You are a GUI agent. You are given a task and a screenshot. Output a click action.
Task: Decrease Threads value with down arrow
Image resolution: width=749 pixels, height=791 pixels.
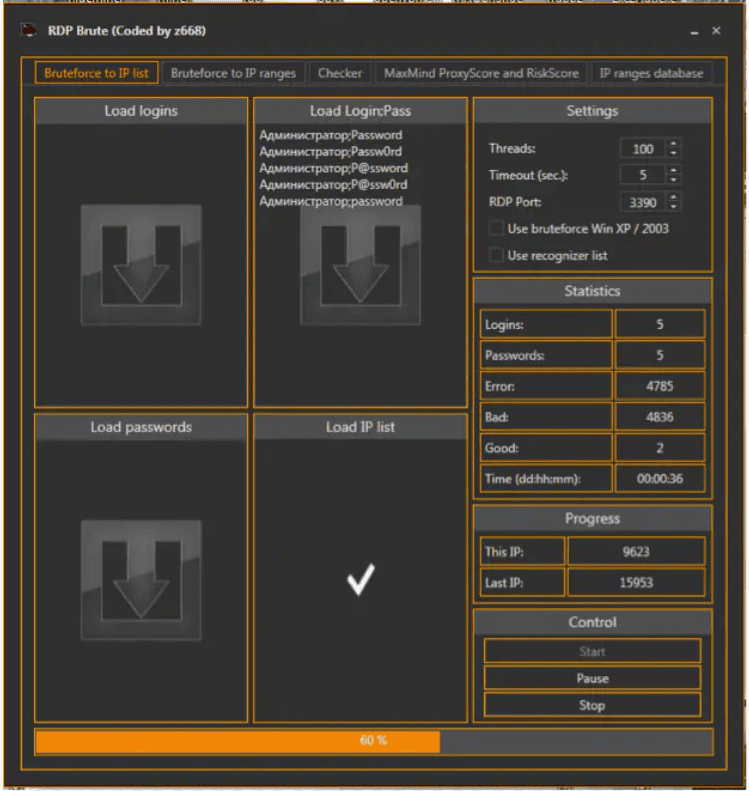(x=673, y=153)
